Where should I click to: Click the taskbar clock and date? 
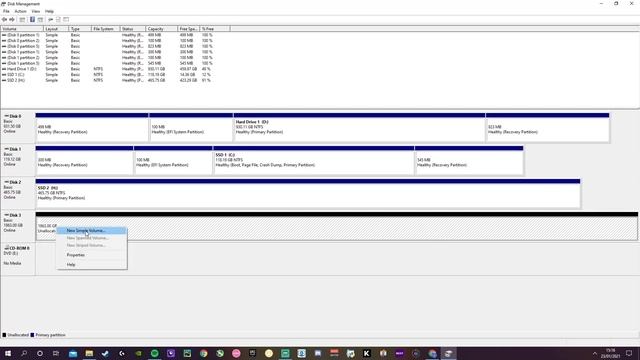pyautogui.click(x=611, y=353)
